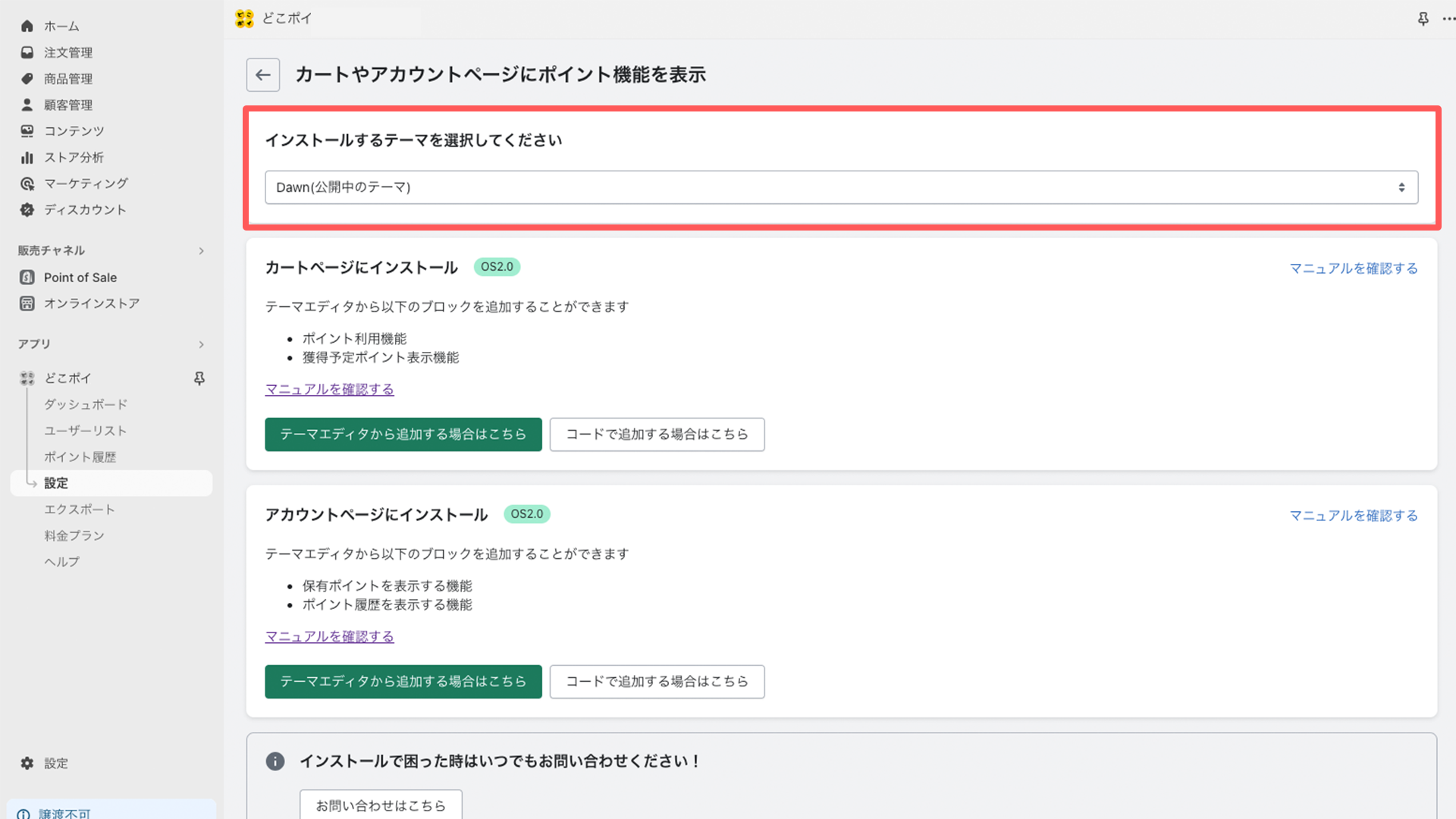This screenshot has height=819, width=1456.
Task: Click the pin icon next to どこポイ
Action: pos(198,378)
